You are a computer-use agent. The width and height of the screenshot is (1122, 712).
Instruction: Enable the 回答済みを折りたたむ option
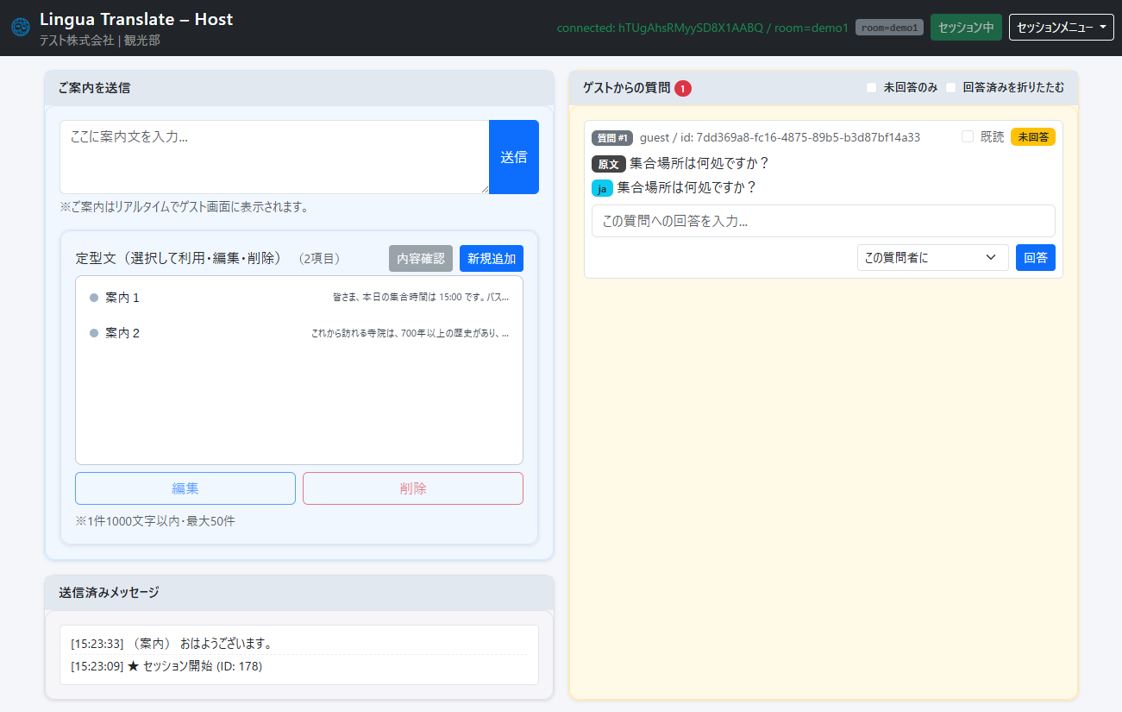(x=949, y=88)
